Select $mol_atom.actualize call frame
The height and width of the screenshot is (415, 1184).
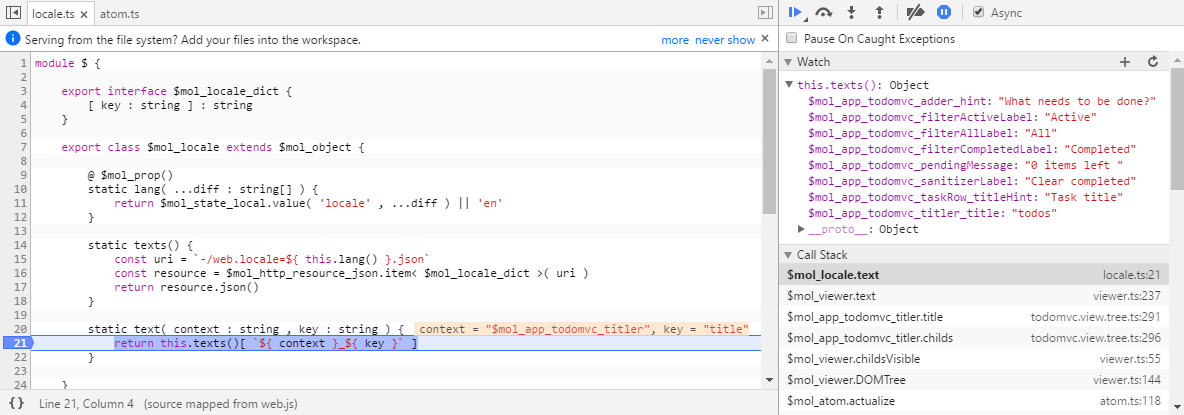click(974, 401)
